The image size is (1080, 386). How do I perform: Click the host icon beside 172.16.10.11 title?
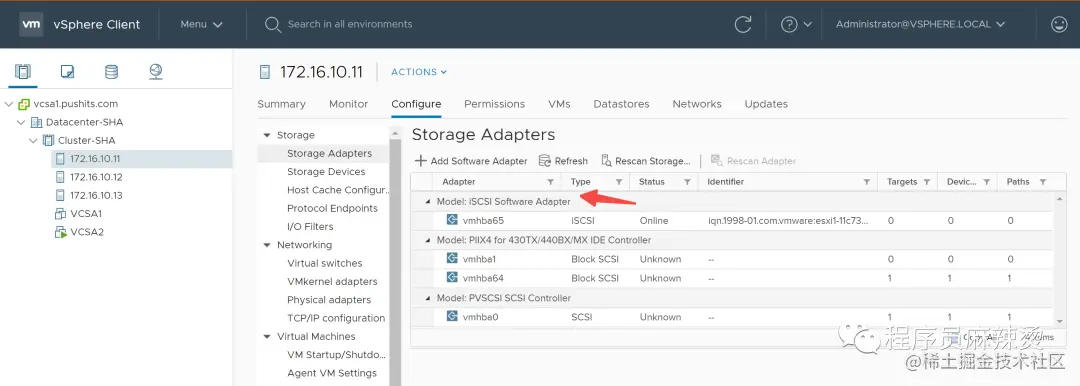[264, 72]
